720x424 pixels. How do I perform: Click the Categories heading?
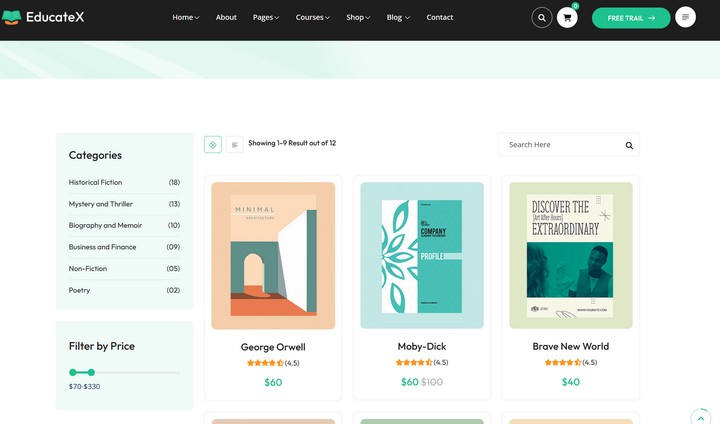click(95, 155)
